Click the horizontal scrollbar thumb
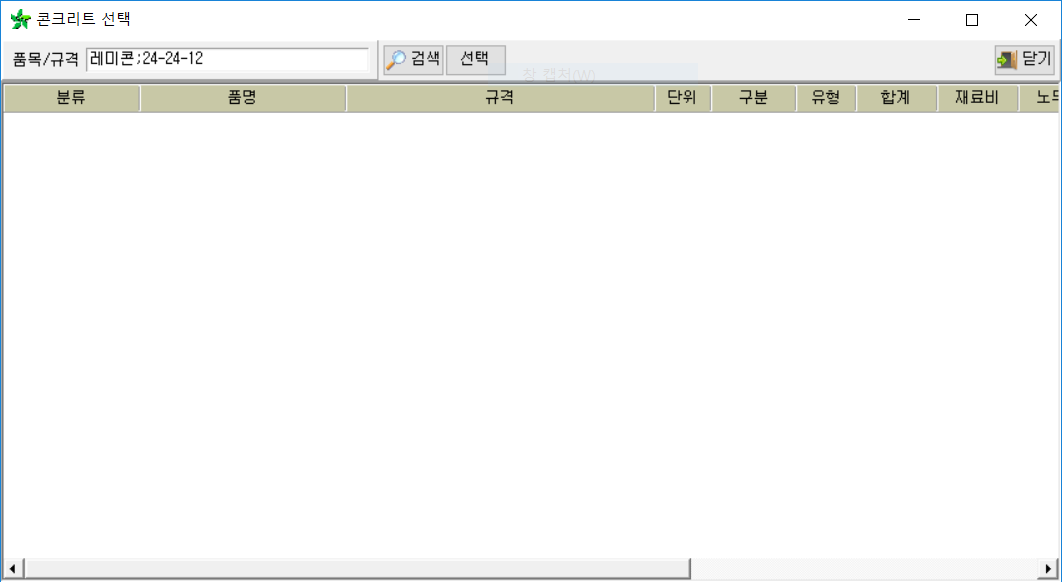The width and height of the screenshot is (1062, 582). coord(356,568)
